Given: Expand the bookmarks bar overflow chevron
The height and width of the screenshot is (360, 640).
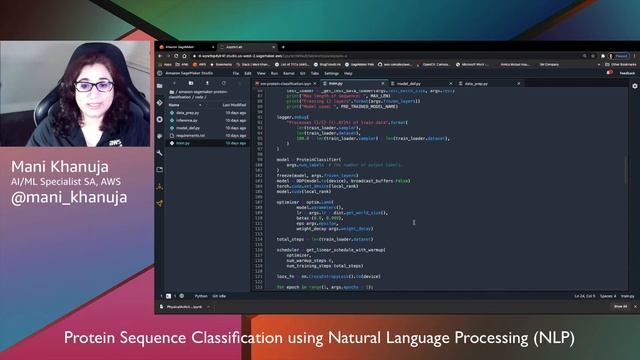Looking at the screenshot, I should tap(599, 64).
